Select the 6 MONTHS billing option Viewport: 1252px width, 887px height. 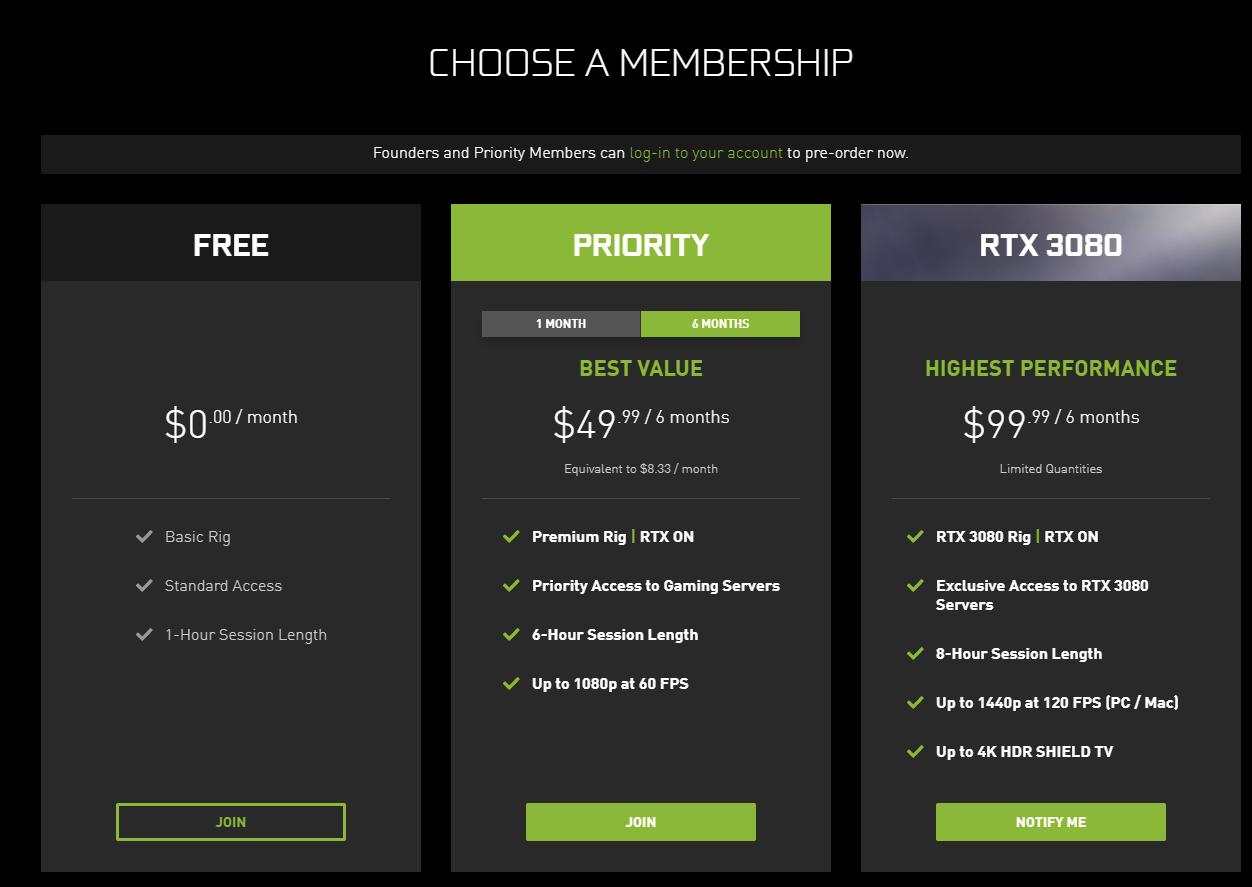pyautogui.click(x=720, y=323)
